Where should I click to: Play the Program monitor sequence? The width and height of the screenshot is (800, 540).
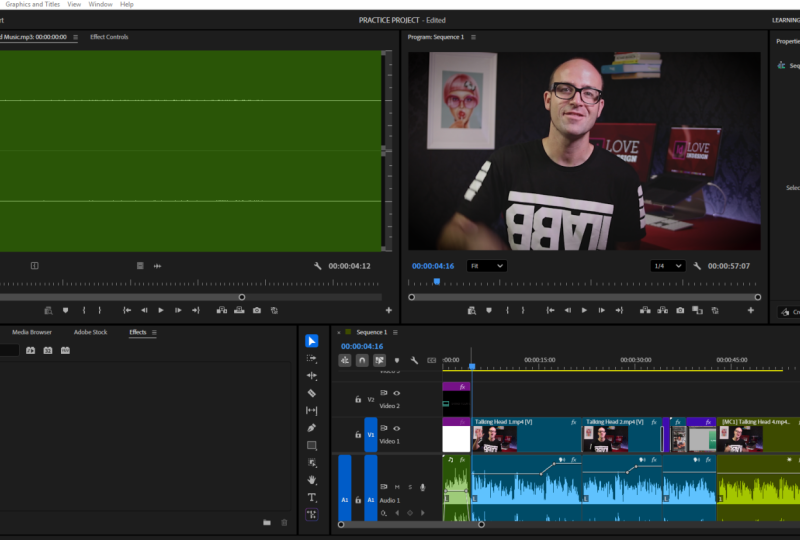click(x=584, y=310)
